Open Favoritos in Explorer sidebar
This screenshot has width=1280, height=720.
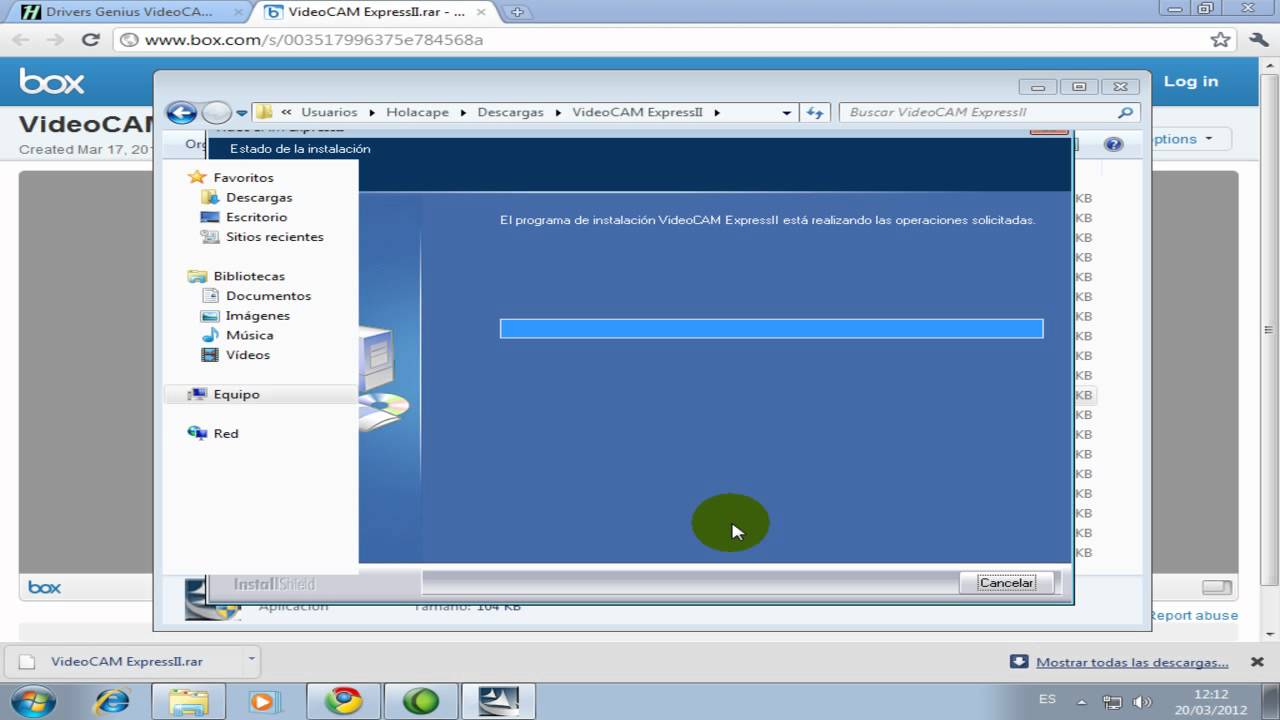pyautogui.click(x=243, y=177)
